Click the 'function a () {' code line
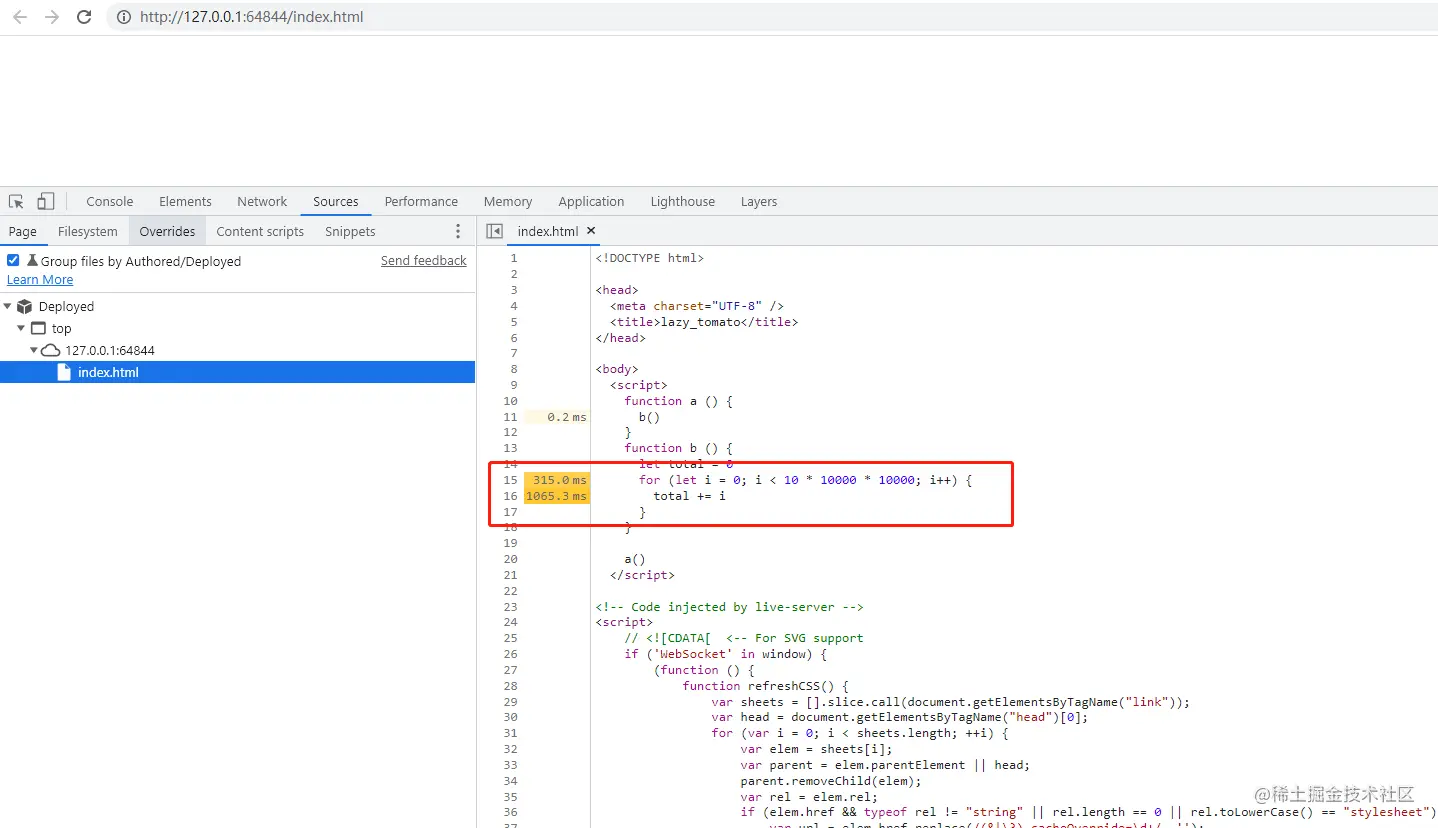Screen dimensions: 1438x828 point(679,401)
